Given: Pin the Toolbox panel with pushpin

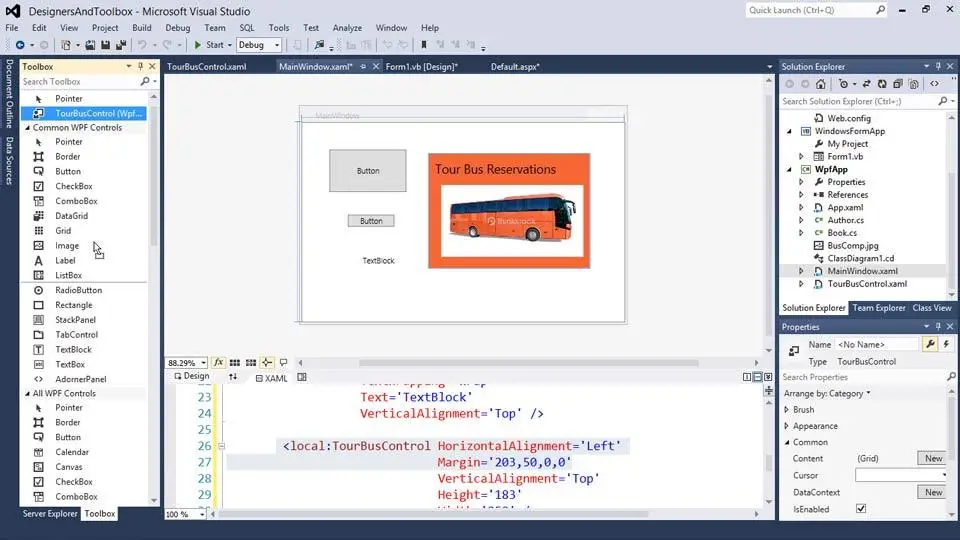Looking at the screenshot, I should (x=140, y=66).
